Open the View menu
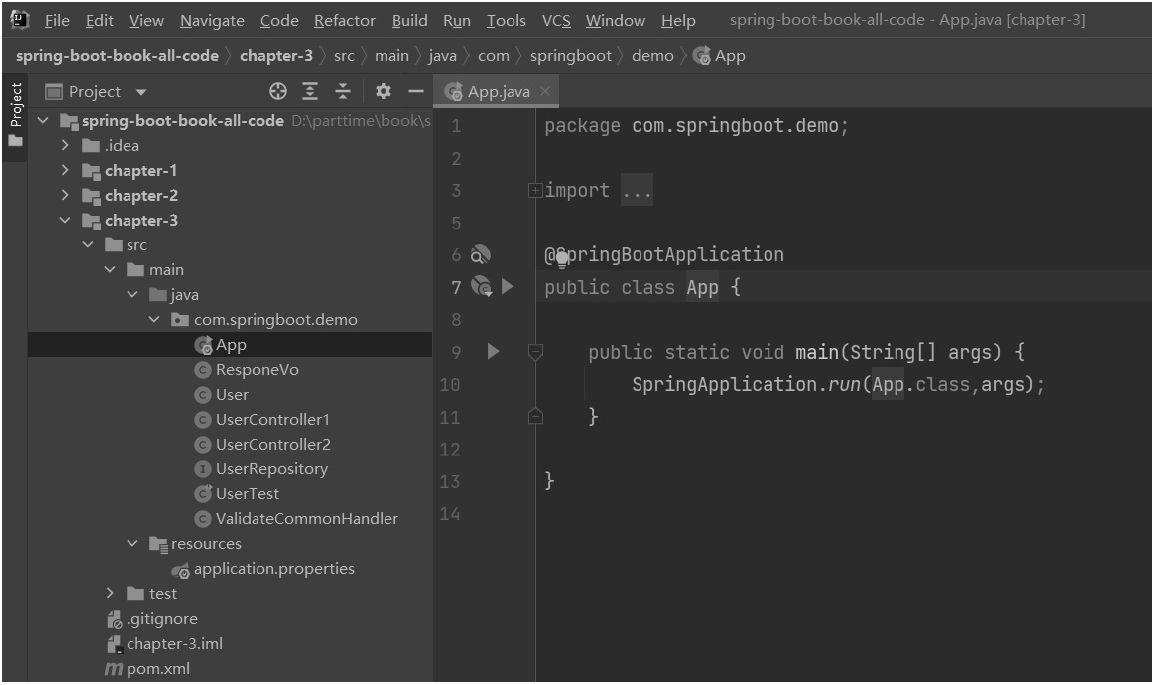The height and width of the screenshot is (685, 1156). pyautogui.click(x=147, y=21)
